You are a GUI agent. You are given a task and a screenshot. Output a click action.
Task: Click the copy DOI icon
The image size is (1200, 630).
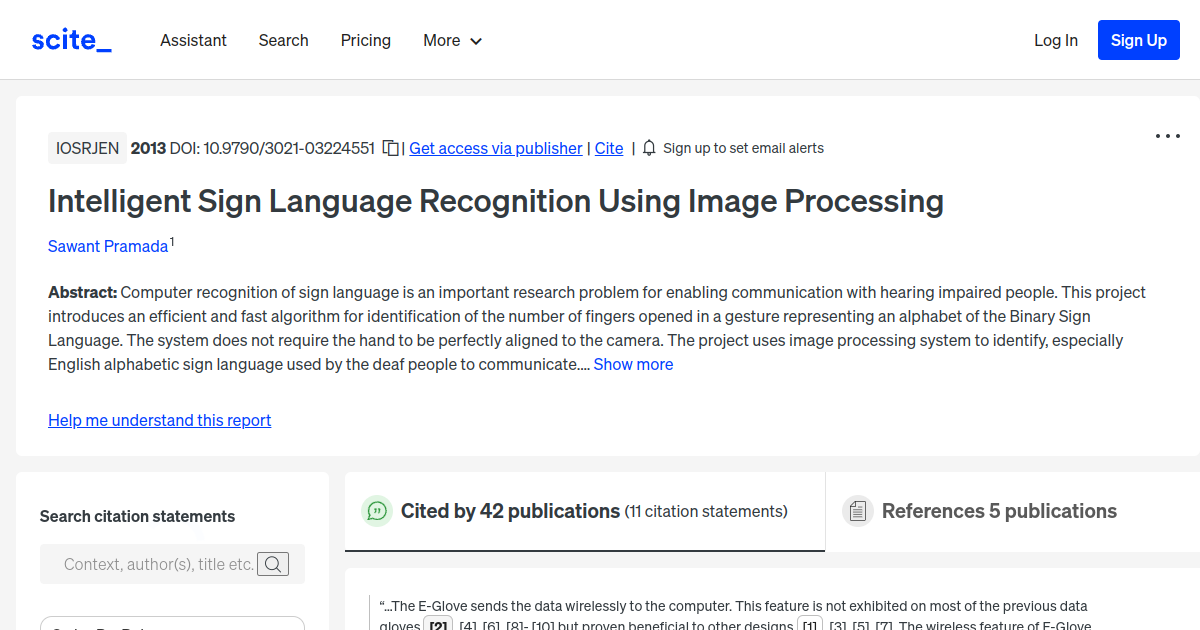[389, 147]
